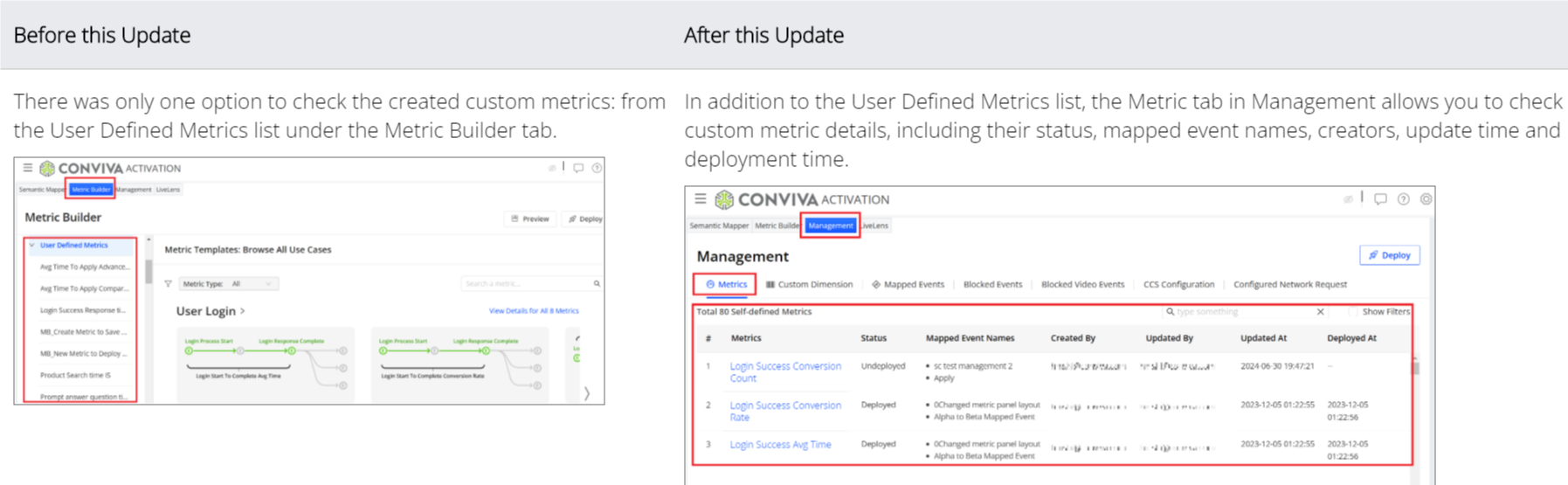Open hamburger menu in Metric Builder screenshot

28,168
